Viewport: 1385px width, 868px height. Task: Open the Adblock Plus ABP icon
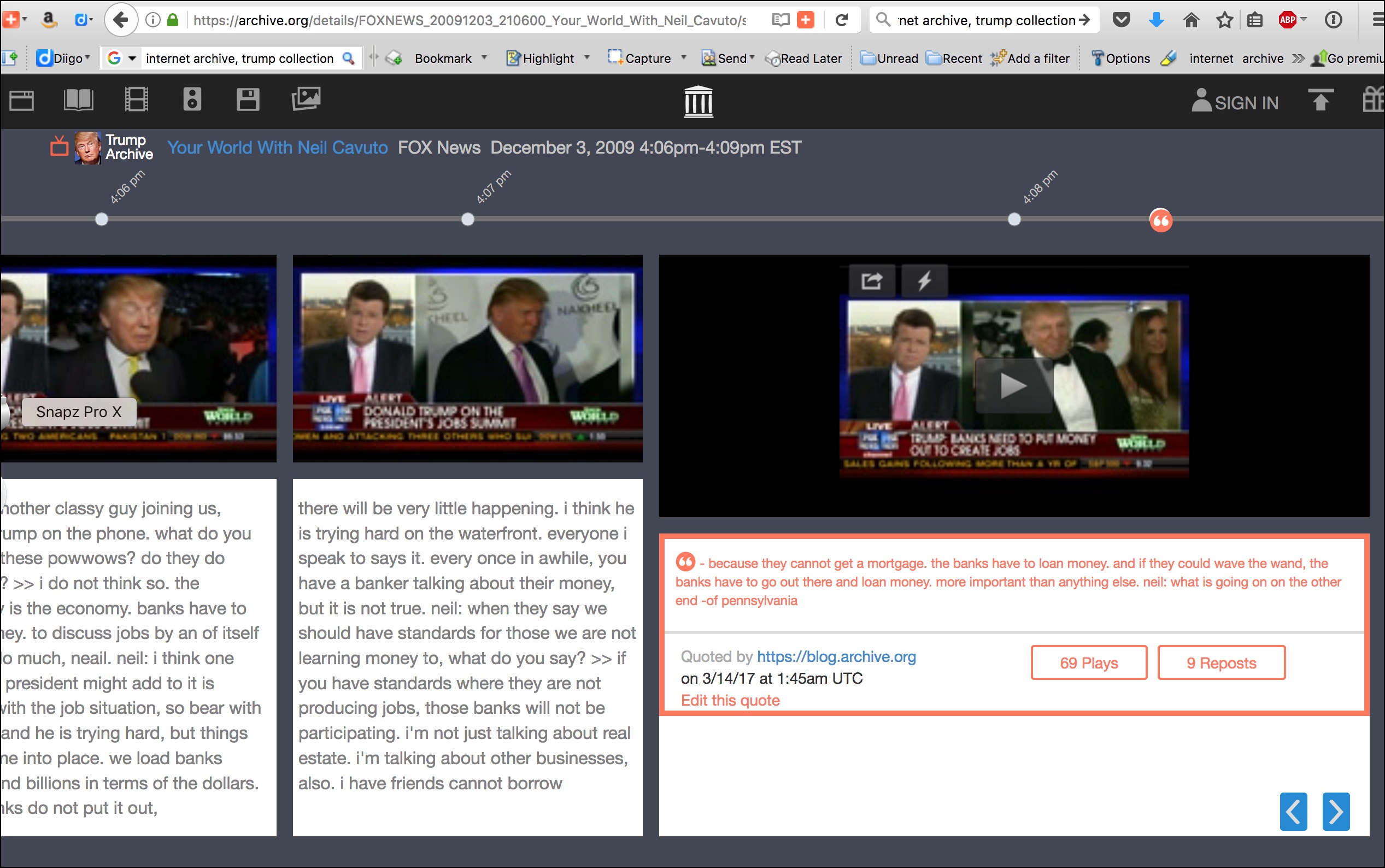click(1287, 20)
